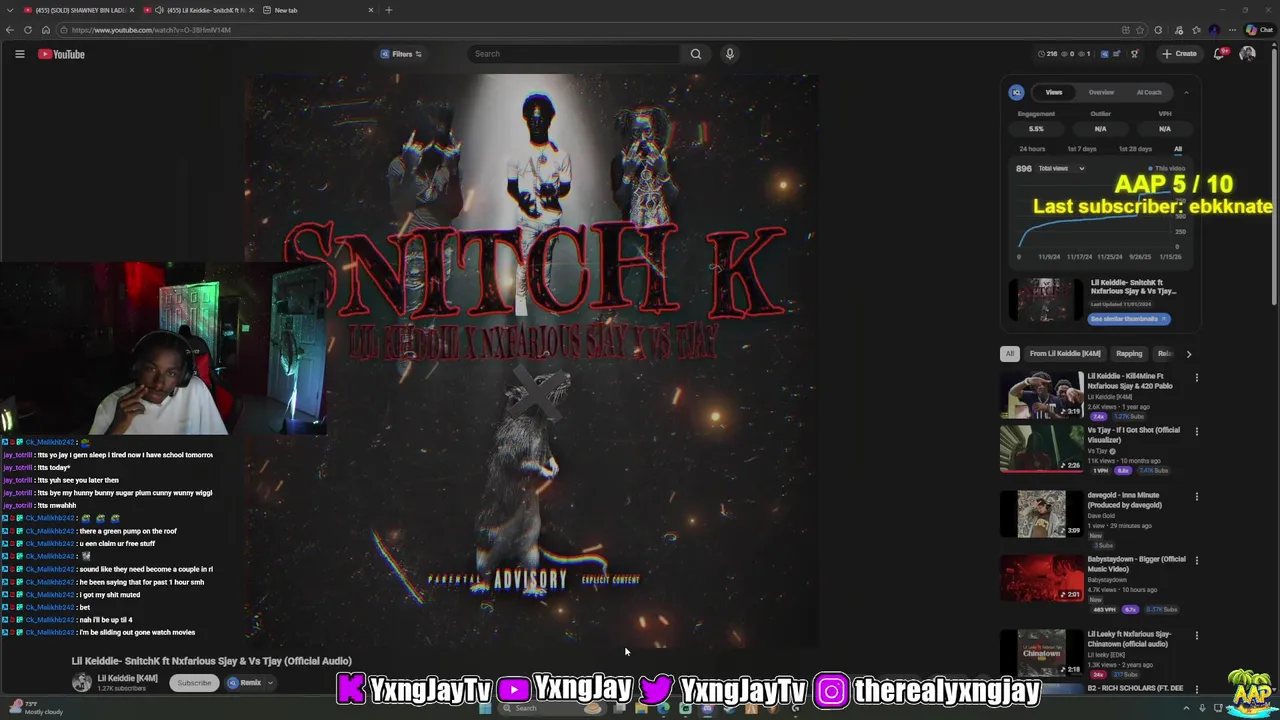Go to the YouTube home logo
The width and height of the screenshot is (1280, 720).
[62, 54]
